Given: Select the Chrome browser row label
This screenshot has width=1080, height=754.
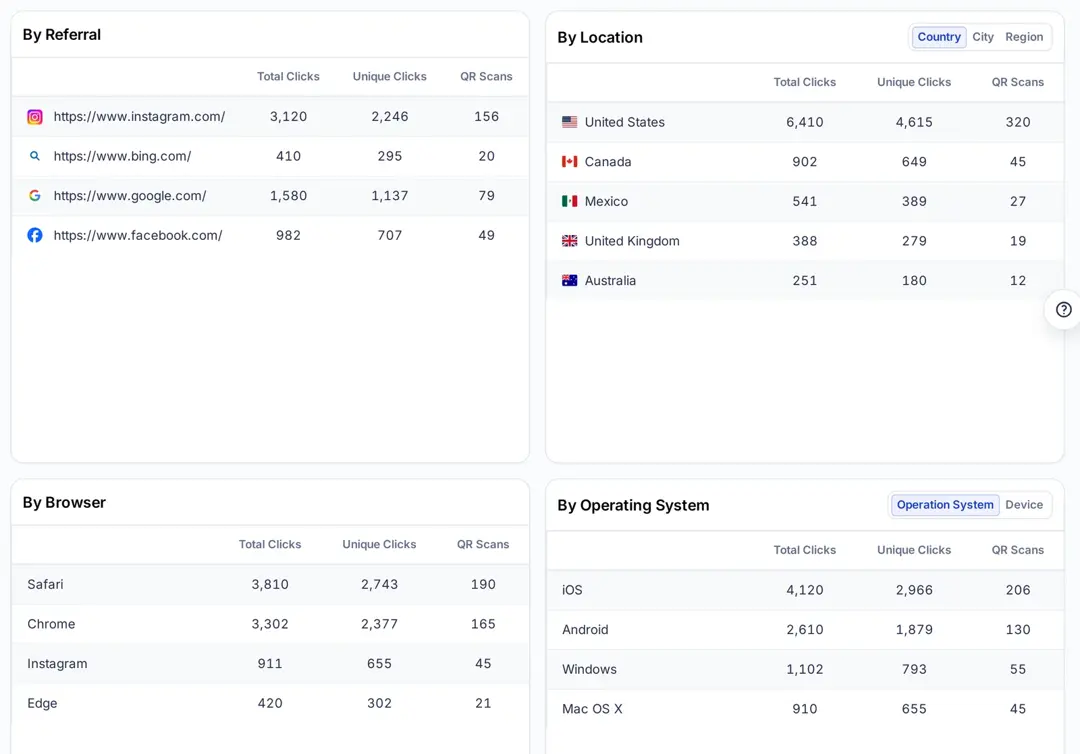Looking at the screenshot, I should (x=51, y=624).
